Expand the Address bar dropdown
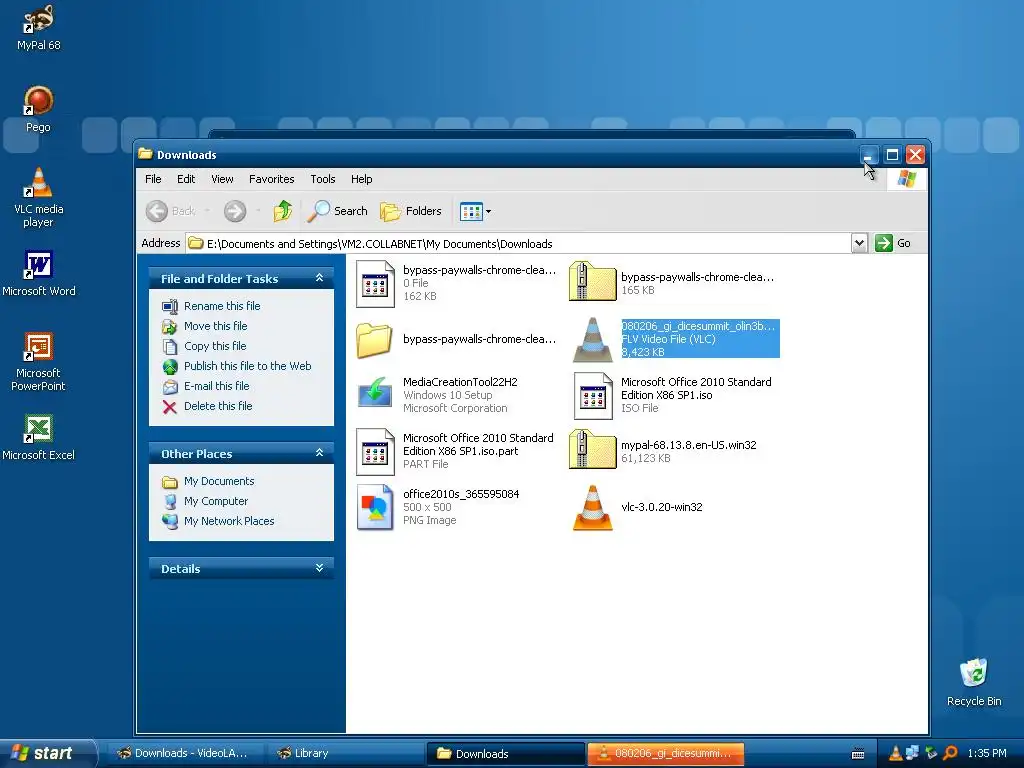The width and height of the screenshot is (1024, 768). [x=859, y=244]
